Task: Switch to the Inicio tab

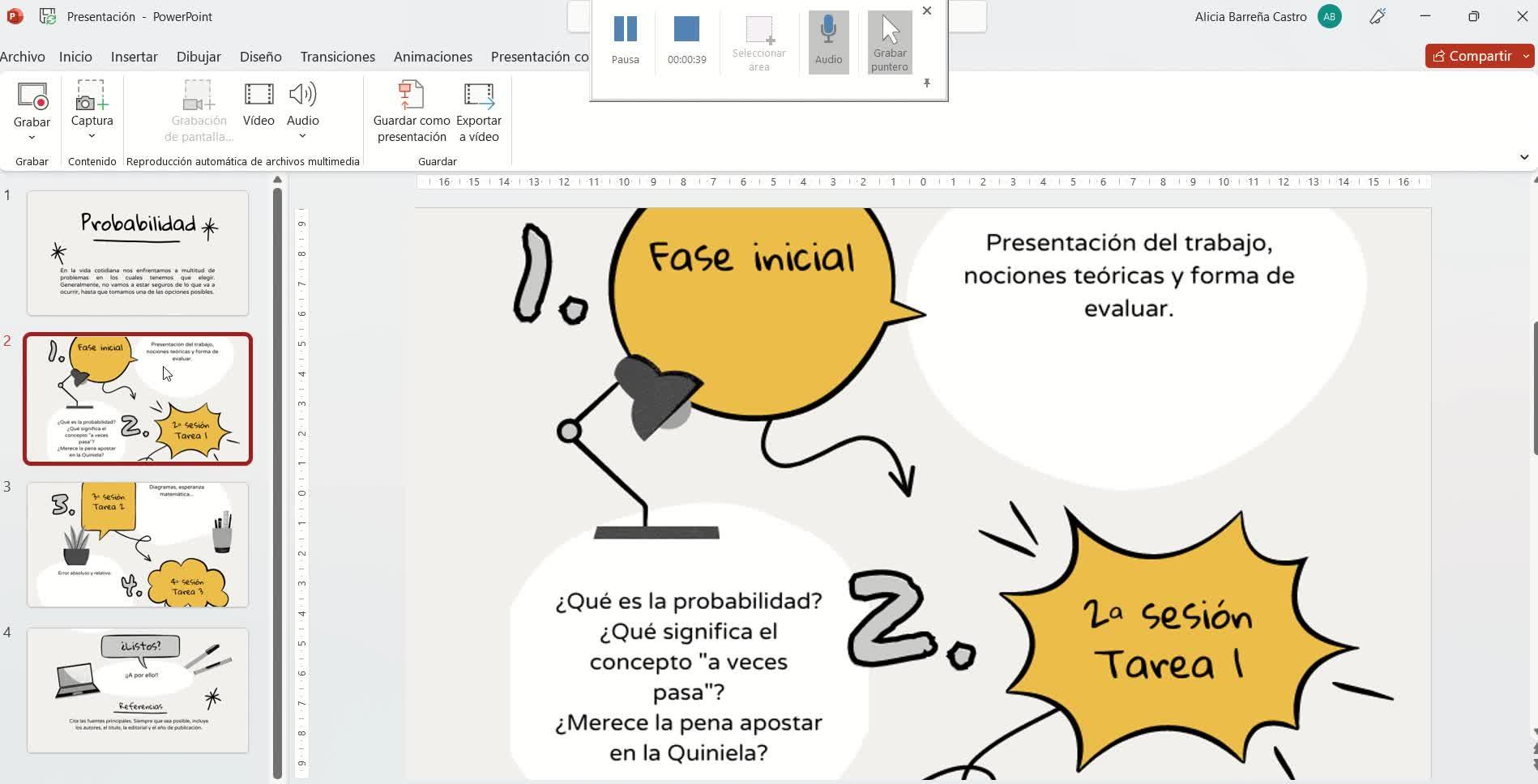Action: point(75,57)
